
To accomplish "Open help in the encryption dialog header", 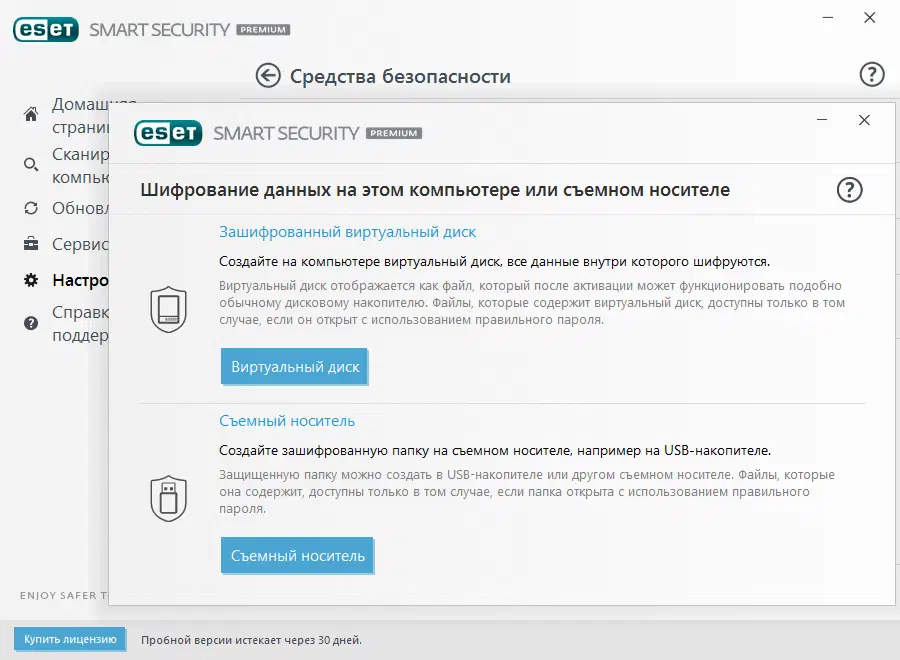I will (849, 191).
